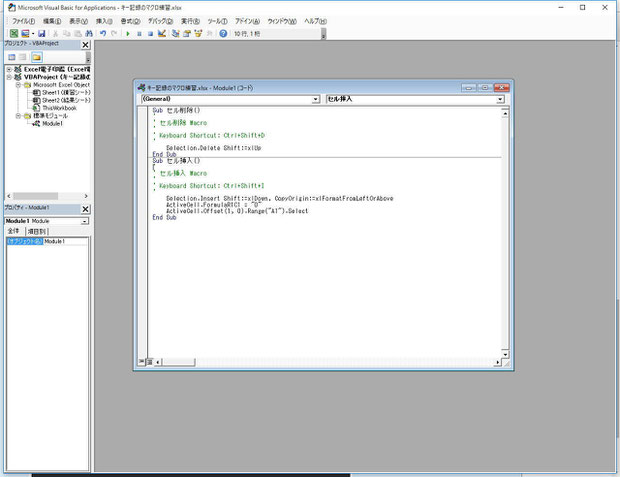Viewport: 620px width, 477px height.
Task: Collapse the VBAProject tree node
Action: point(9,77)
